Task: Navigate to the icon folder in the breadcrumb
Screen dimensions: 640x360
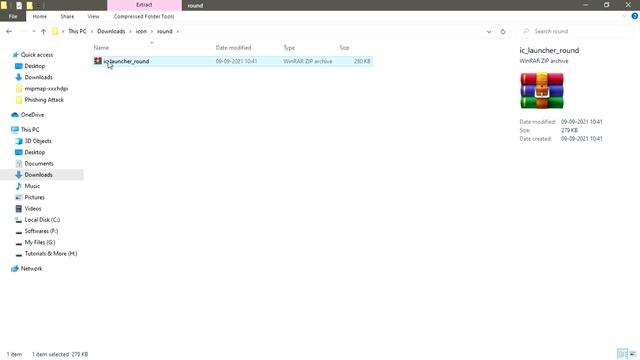Action: 141,31
